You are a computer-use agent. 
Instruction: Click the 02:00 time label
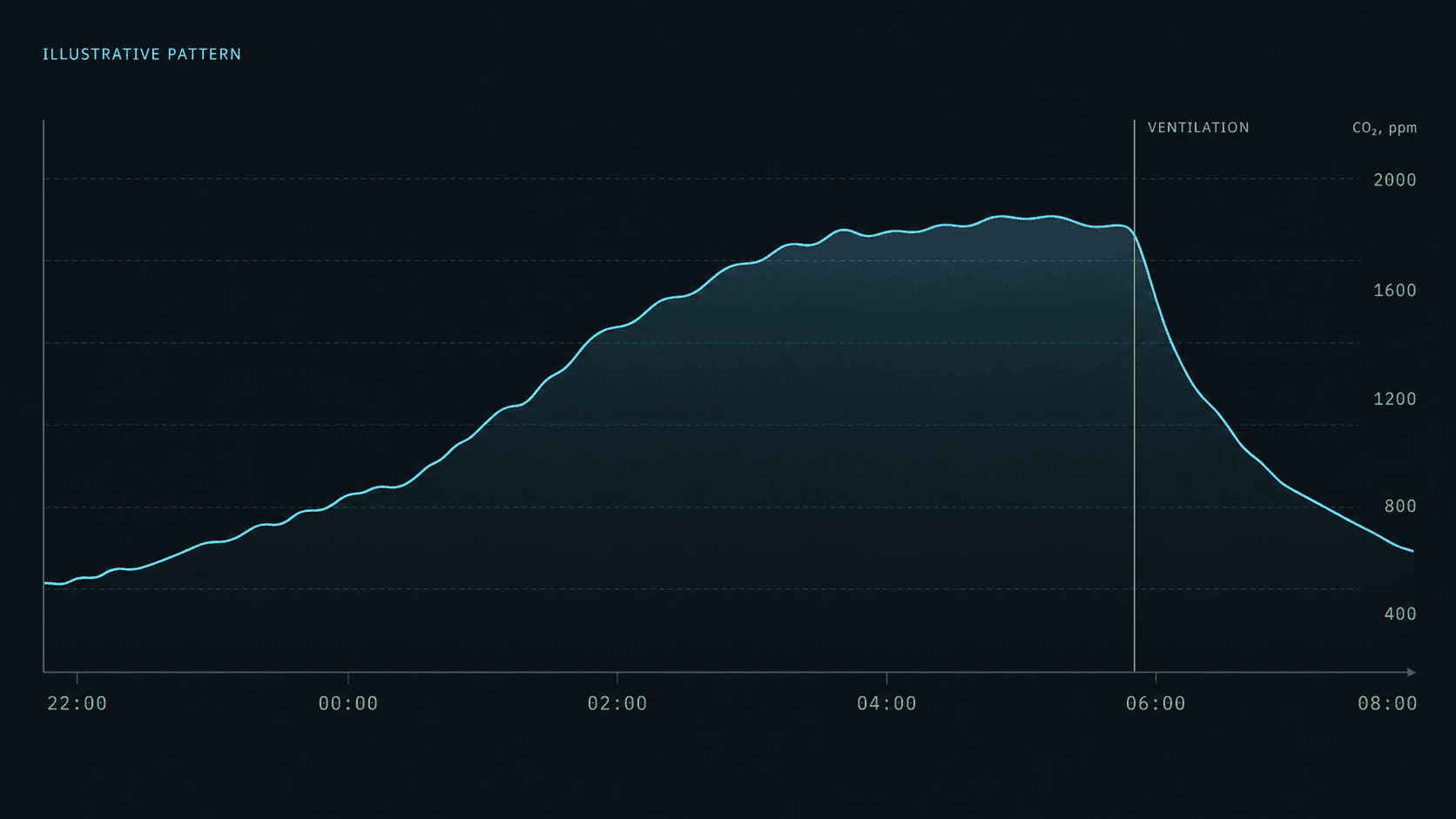[617, 703]
